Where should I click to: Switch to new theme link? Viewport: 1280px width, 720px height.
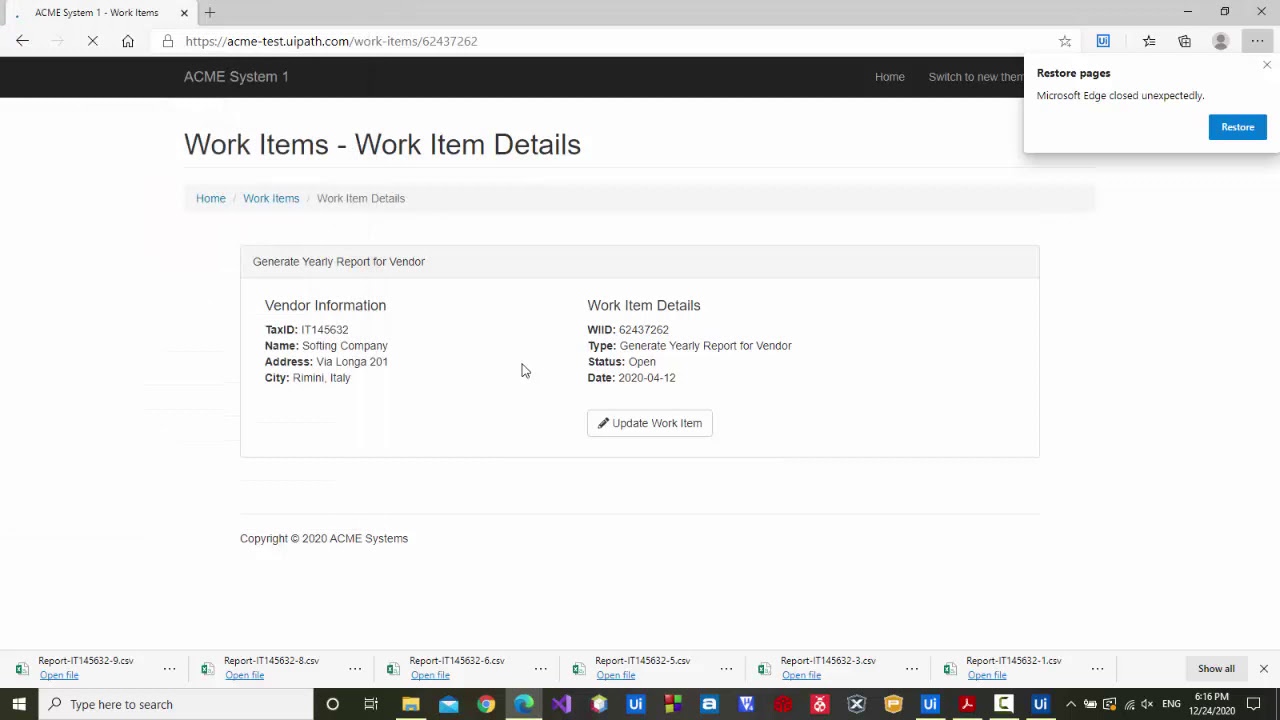(x=976, y=77)
